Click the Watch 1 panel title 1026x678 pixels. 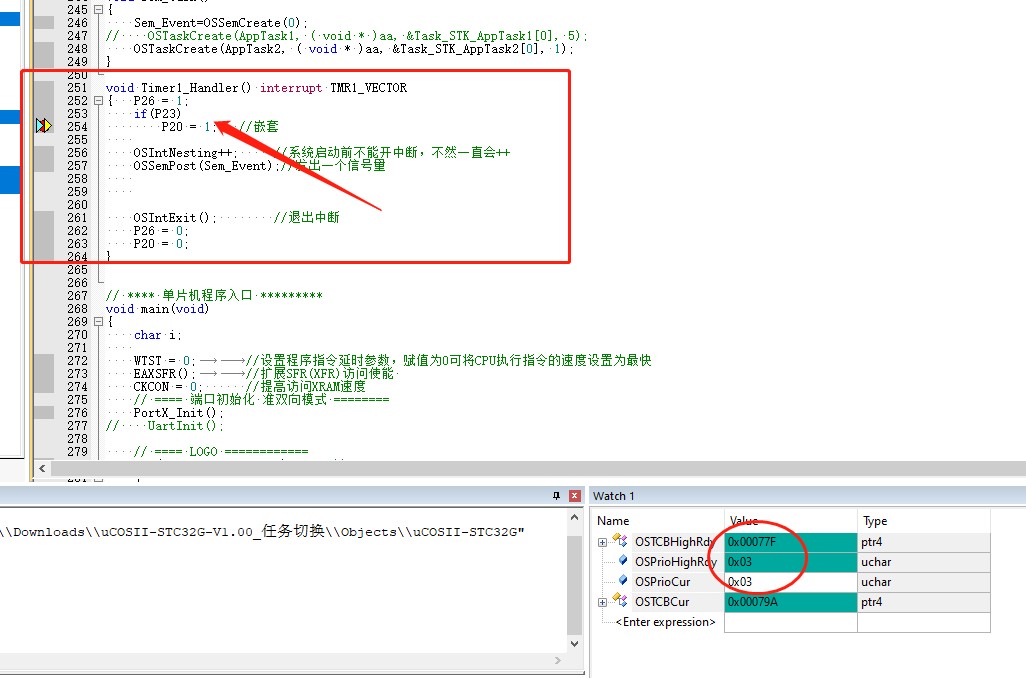(x=613, y=496)
